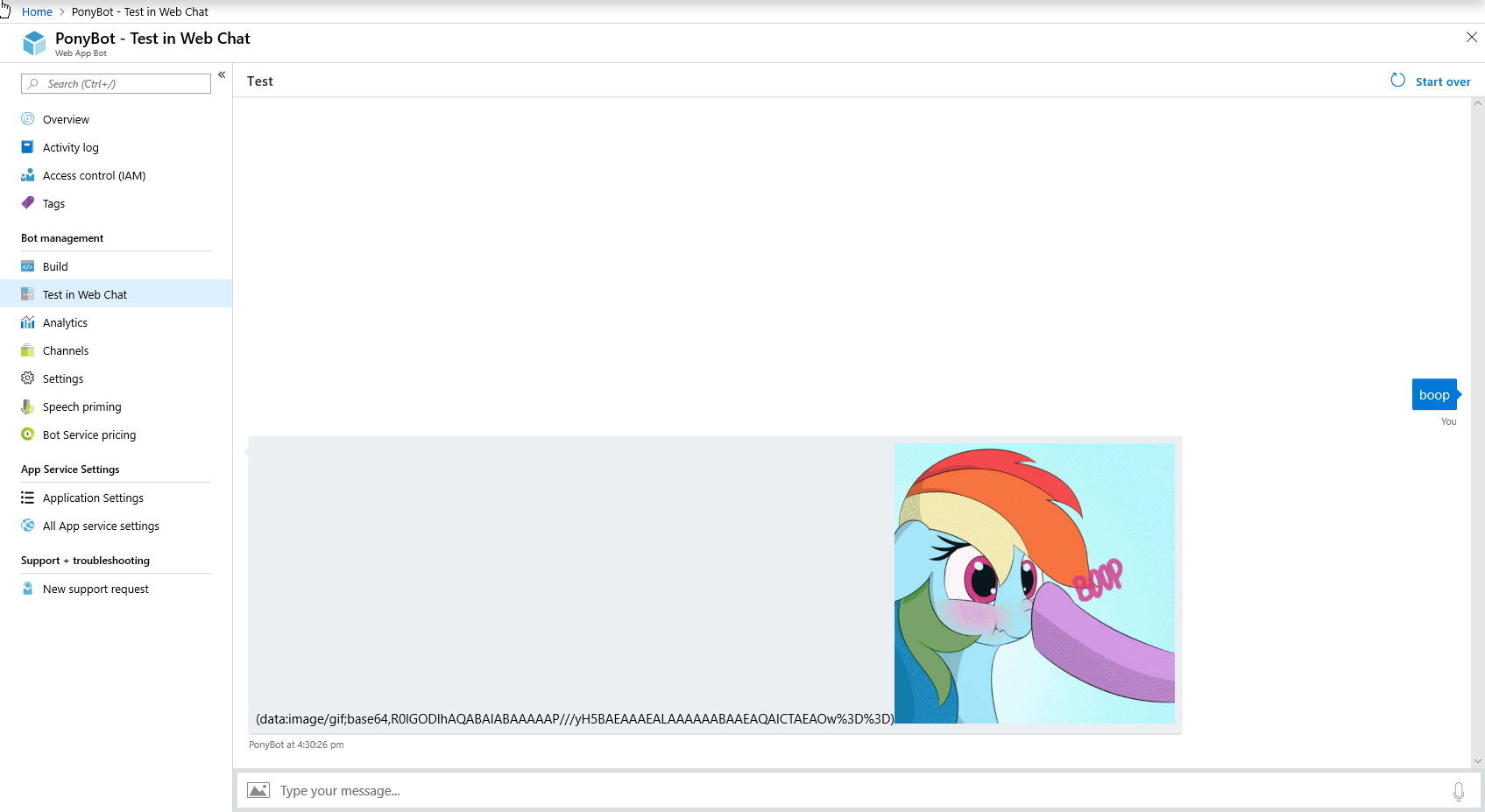1485x812 pixels.
Task: Click the PonyBot breadcrumb text
Action: pyautogui.click(x=140, y=11)
